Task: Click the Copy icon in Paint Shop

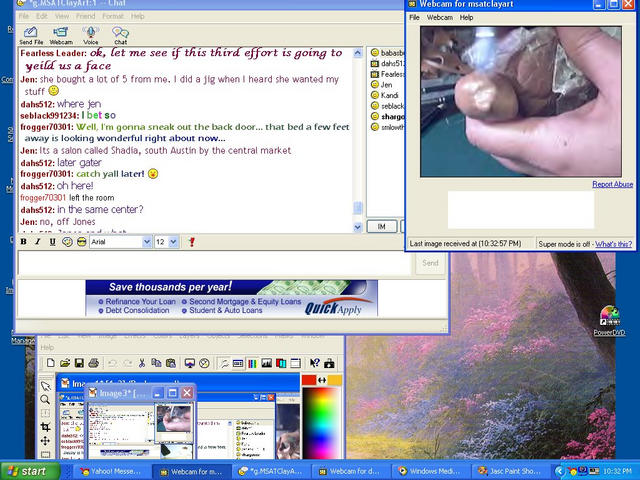Action: pos(156,363)
